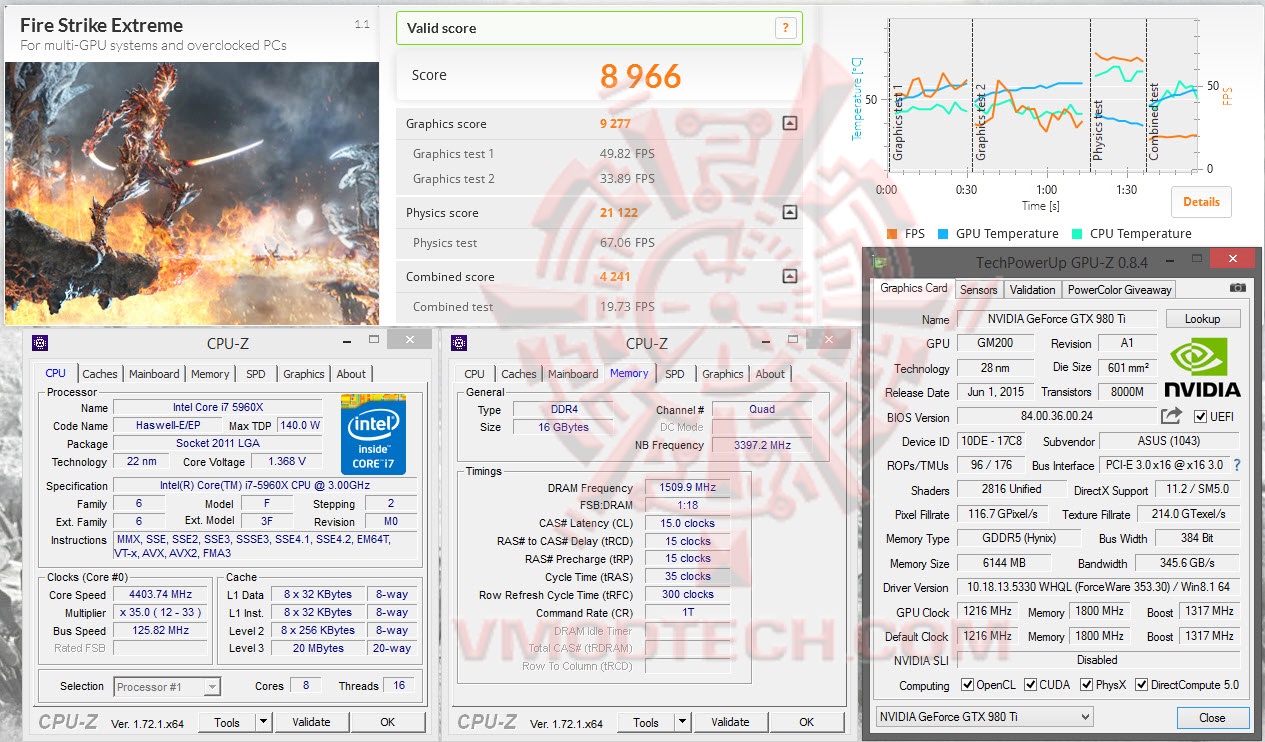Viewport: 1265px width, 742px height.
Task: Click the Valid score help question mark
Action: point(786,28)
